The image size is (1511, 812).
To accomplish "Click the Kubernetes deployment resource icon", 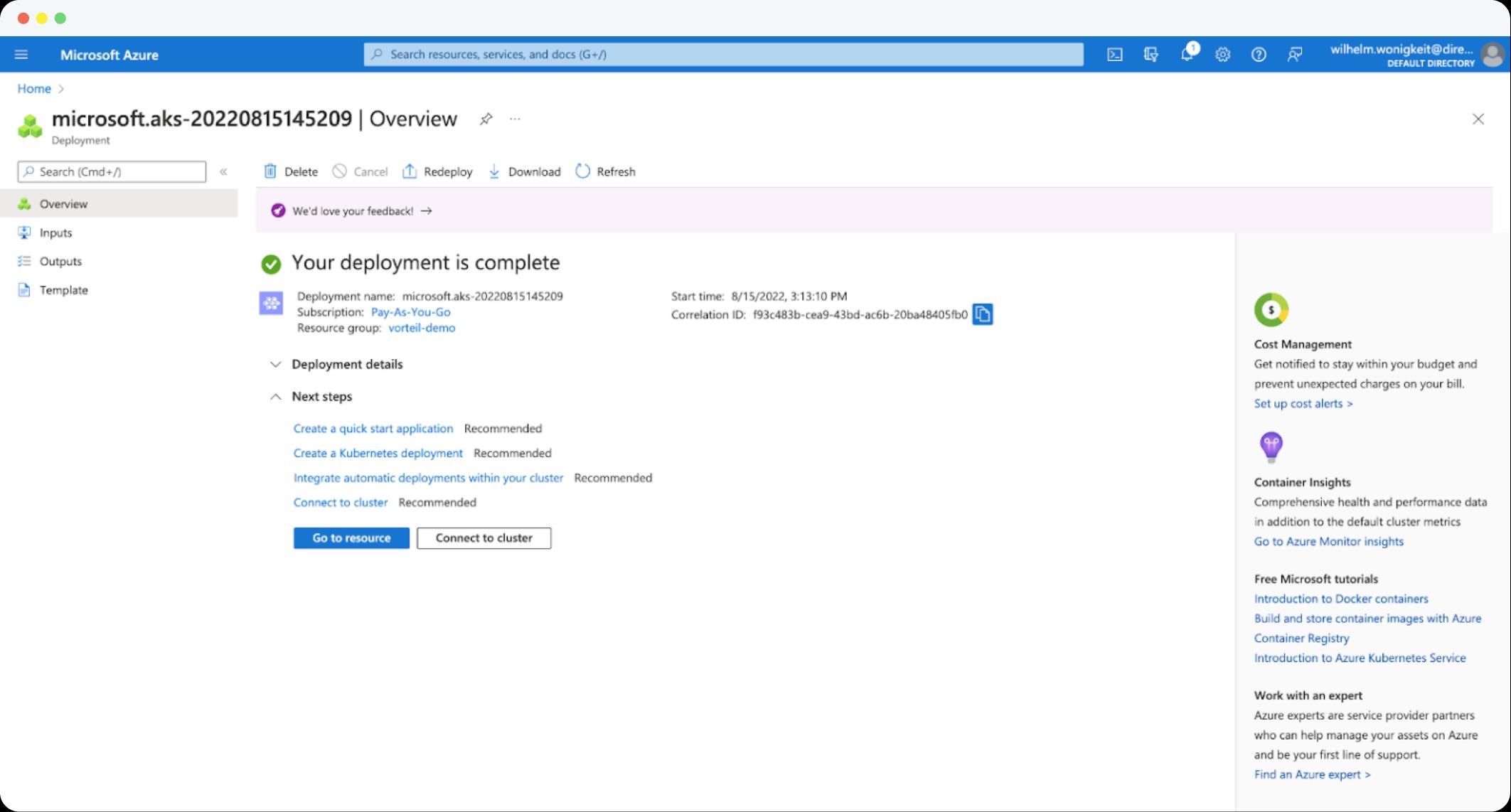I will pyautogui.click(x=271, y=304).
